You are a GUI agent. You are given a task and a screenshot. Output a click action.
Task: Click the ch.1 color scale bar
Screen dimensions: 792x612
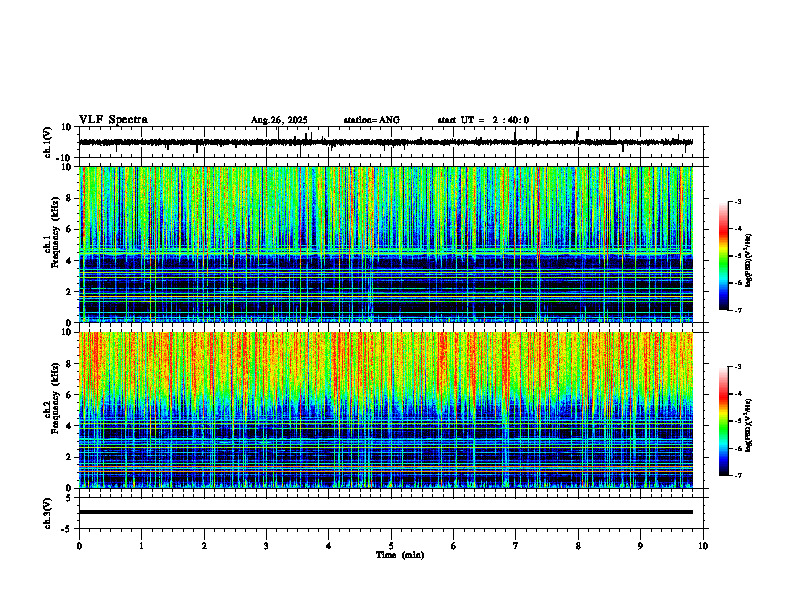[x=724, y=256]
